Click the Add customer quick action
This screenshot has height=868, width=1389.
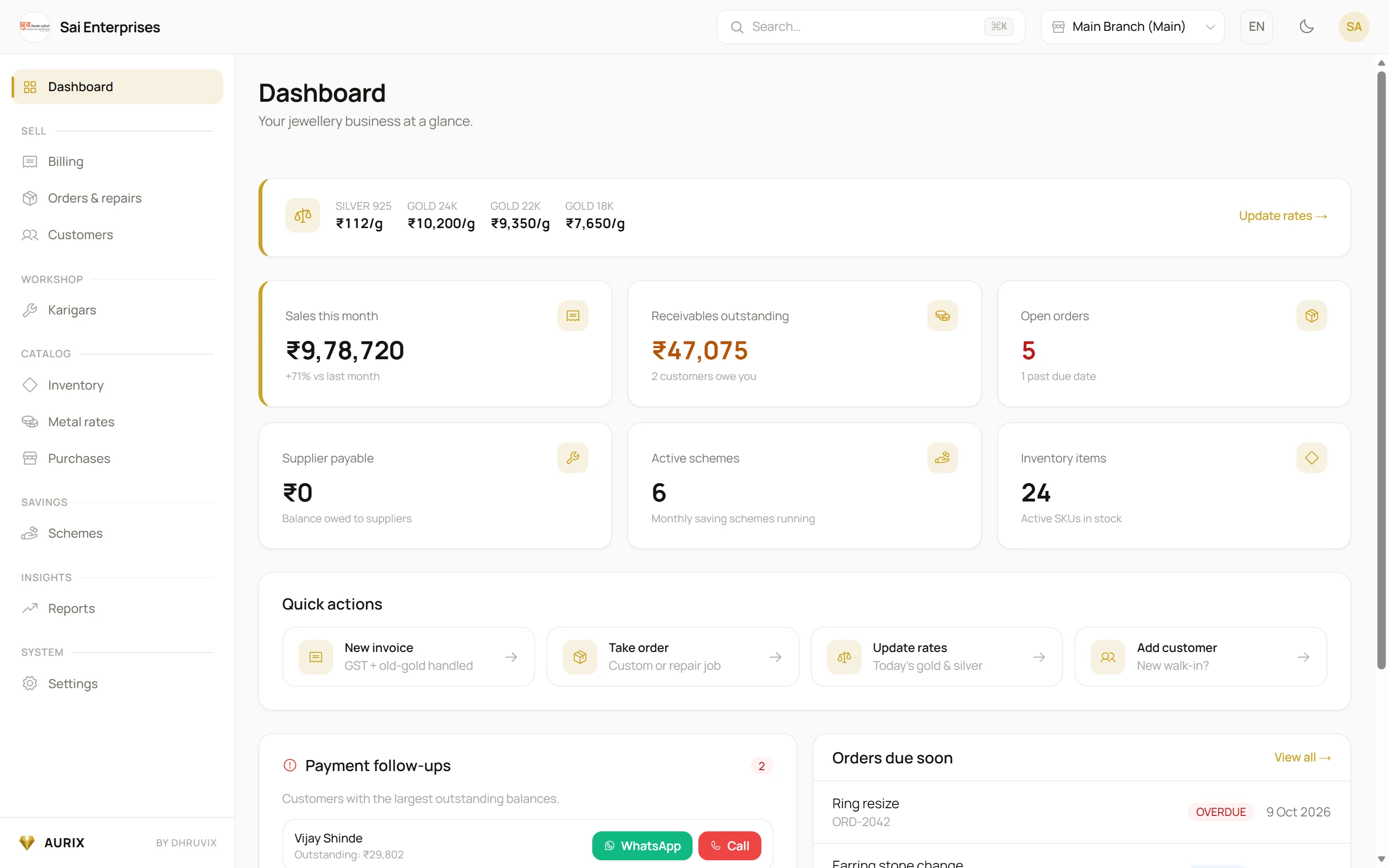pyautogui.click(x=1200, y=657)
